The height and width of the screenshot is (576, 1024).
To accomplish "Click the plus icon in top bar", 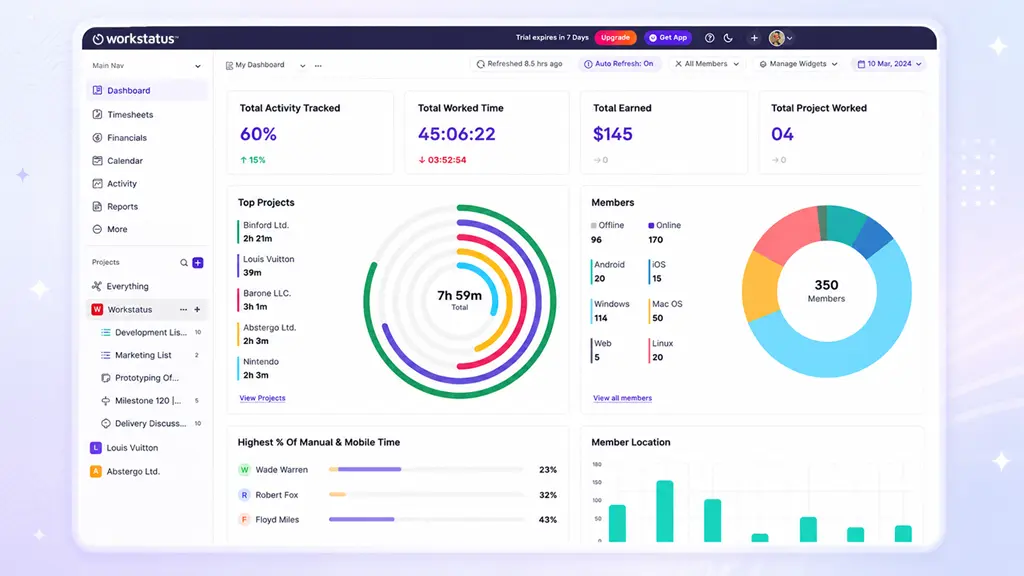I will (x=754, y=38).
